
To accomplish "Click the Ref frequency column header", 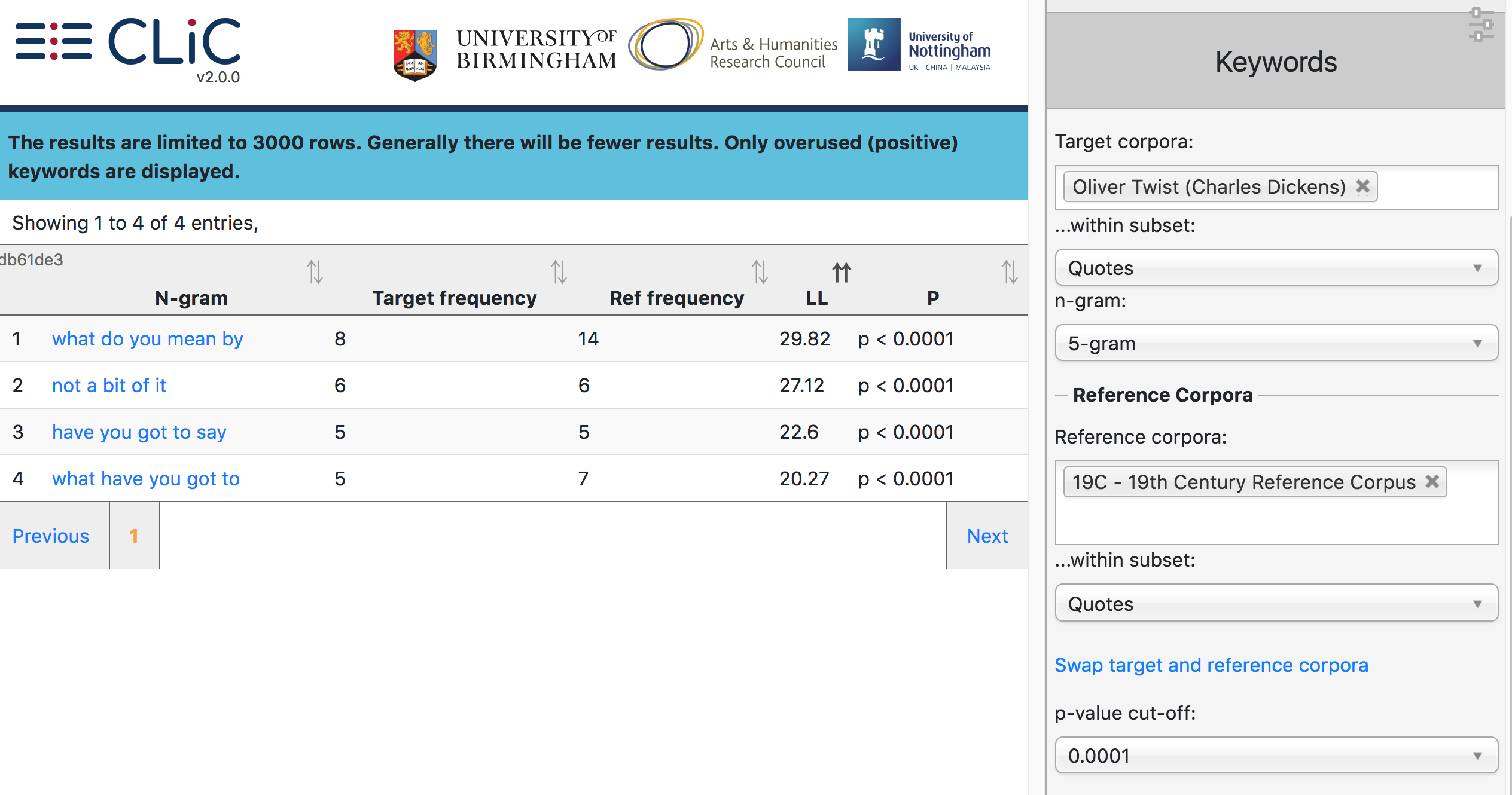I will 677,298.
